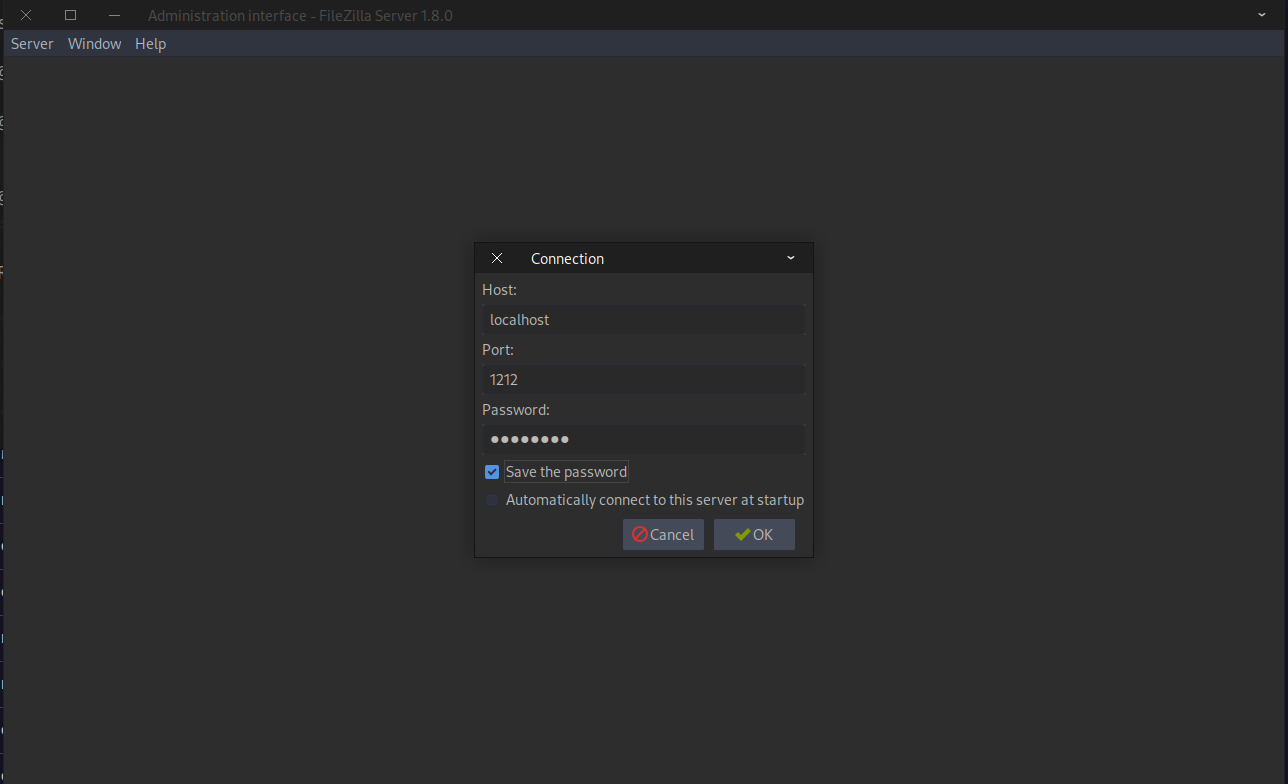Click the chevron in the Connection dialog header
This screenshot has height=784, width=1288.
790,257
